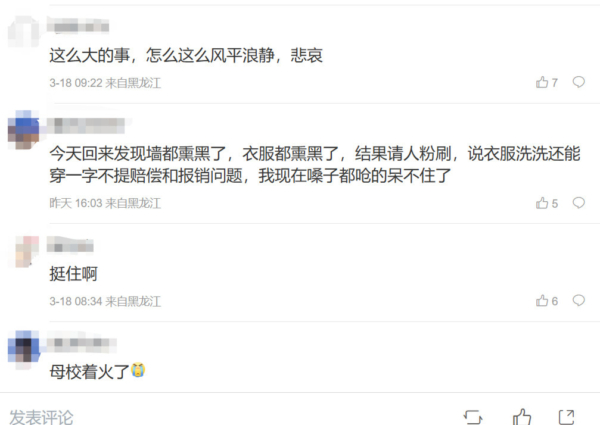600x425 pixels.
Task: Reply to the 风平浪静 comment via bubble icon
Action: (x=579, y=82)
